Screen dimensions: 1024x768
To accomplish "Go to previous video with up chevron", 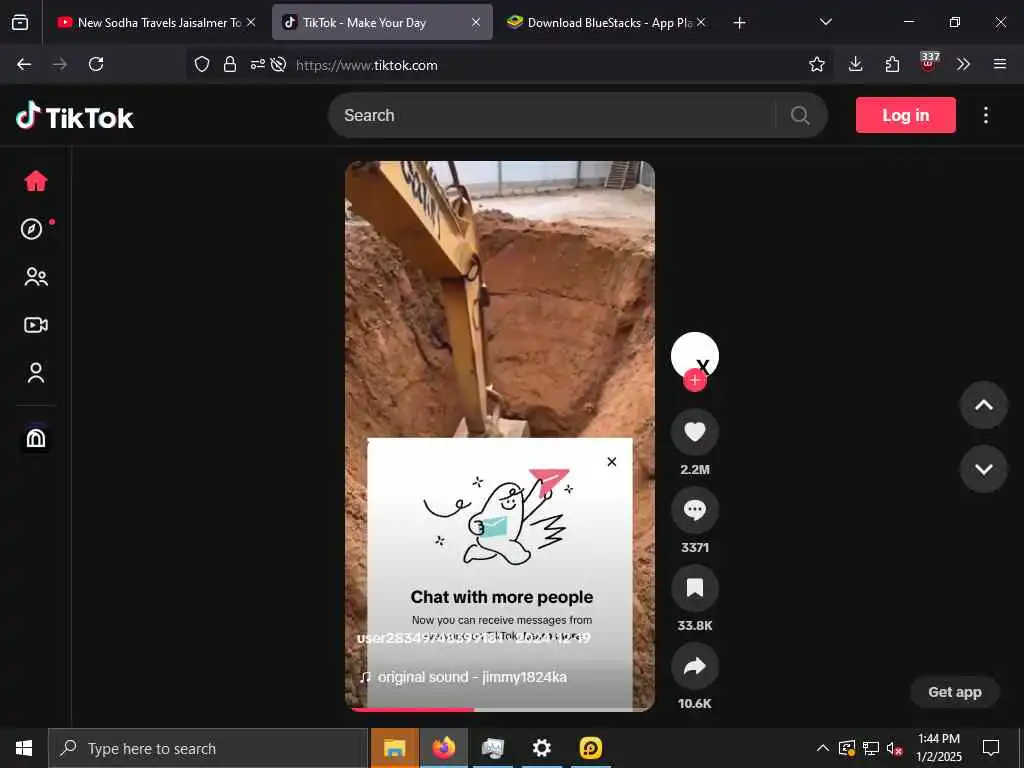I will [984, 405].
